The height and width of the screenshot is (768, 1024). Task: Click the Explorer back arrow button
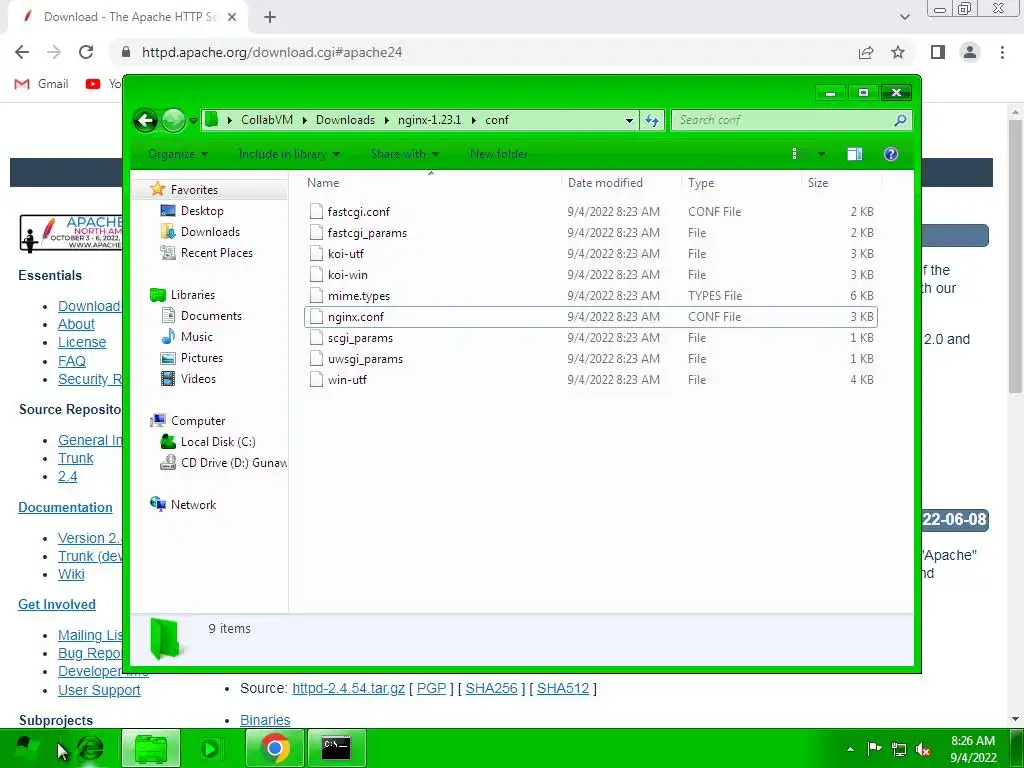[x=146, y=120]
